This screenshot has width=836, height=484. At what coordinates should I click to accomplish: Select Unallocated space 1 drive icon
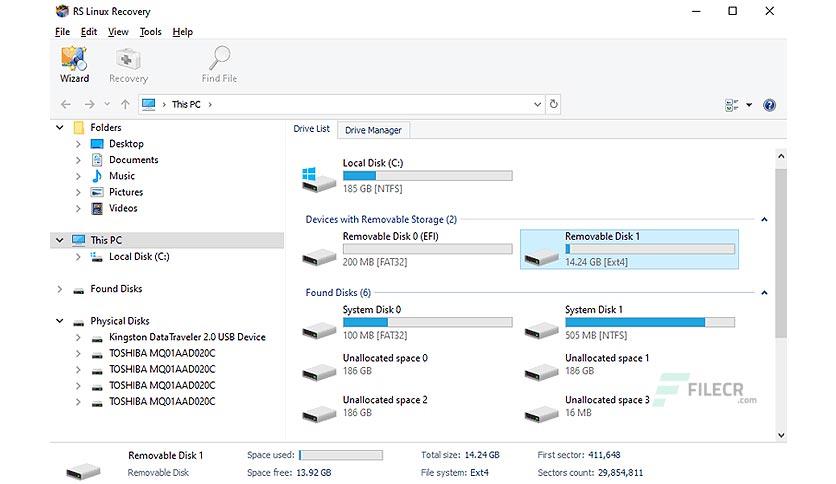[541, 372]
